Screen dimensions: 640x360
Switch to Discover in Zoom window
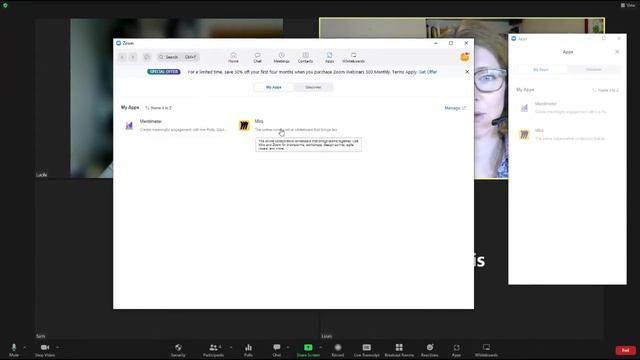[313, 87]
